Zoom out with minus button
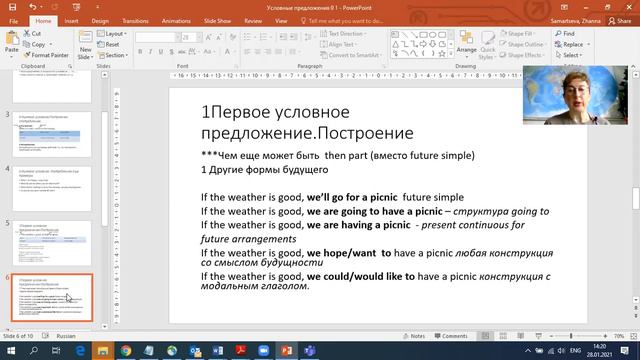Screen dimensions: 640x360 tap(551, 336)
